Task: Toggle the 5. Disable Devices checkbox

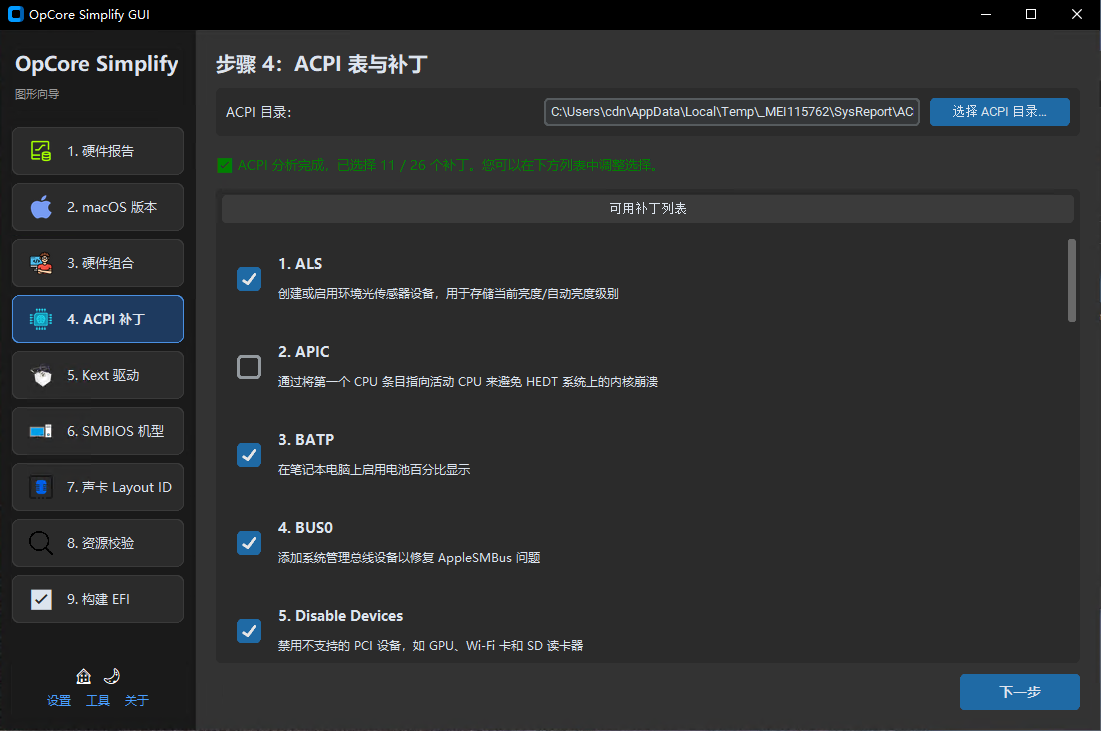Action: [249, 631]
